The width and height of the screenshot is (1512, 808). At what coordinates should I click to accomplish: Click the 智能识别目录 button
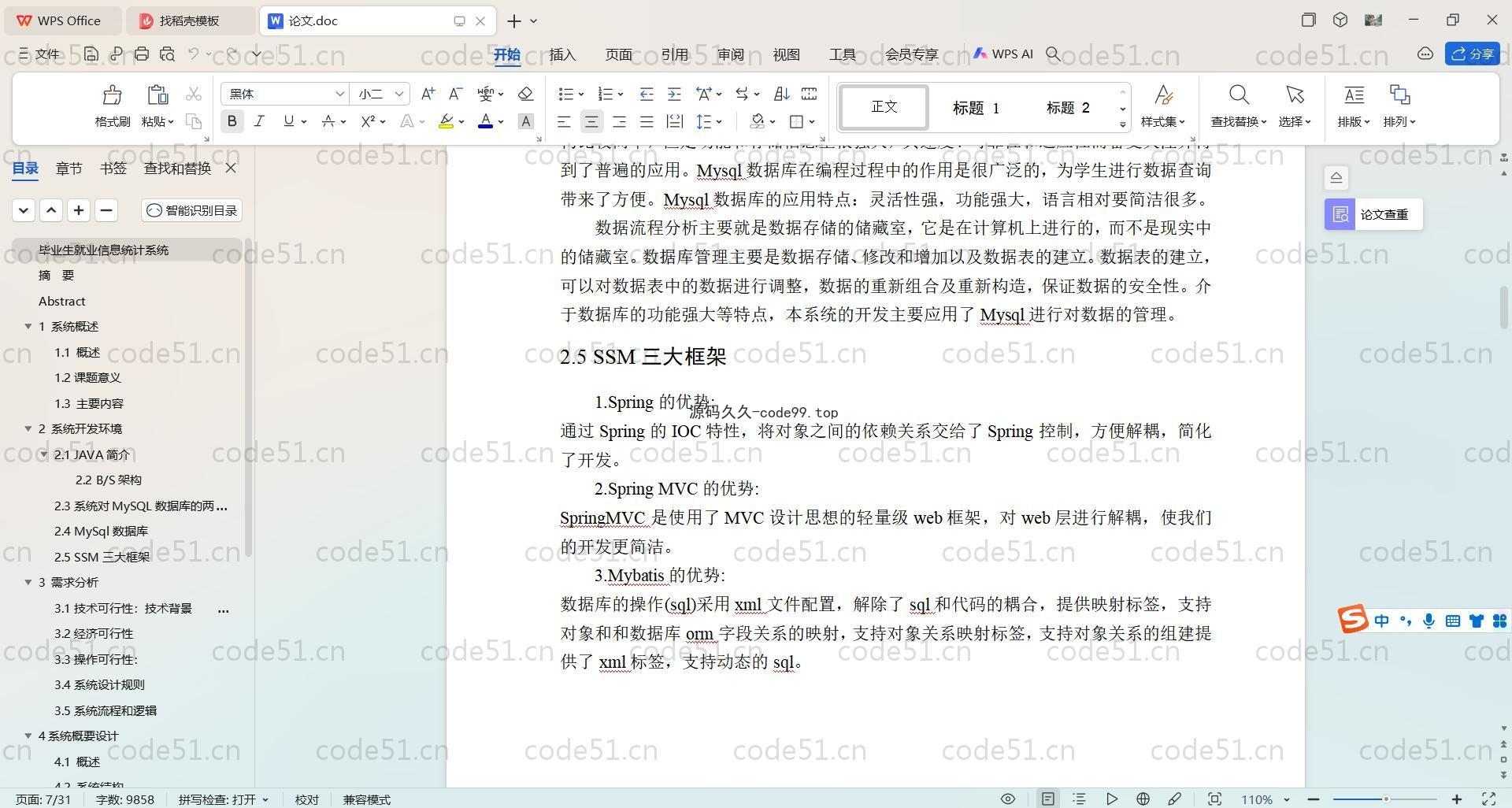[x=192, y=210]
